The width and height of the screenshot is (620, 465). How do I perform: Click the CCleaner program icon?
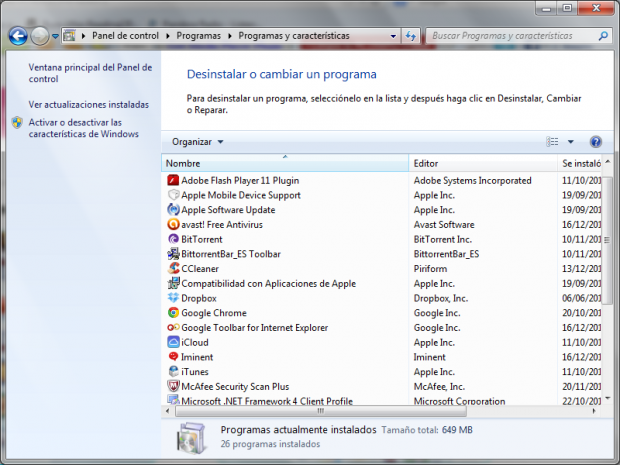tap(173, 268)
